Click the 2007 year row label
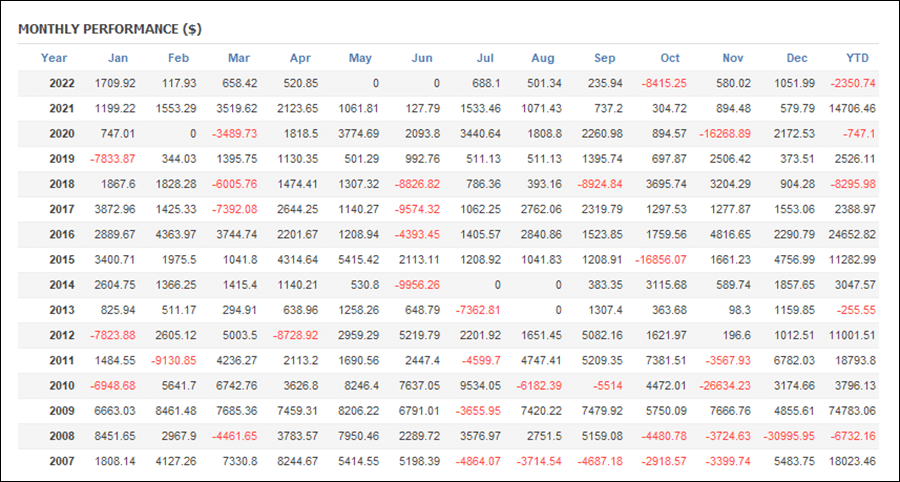The height and width of the screenshot is (482, 900). point(62,461)
